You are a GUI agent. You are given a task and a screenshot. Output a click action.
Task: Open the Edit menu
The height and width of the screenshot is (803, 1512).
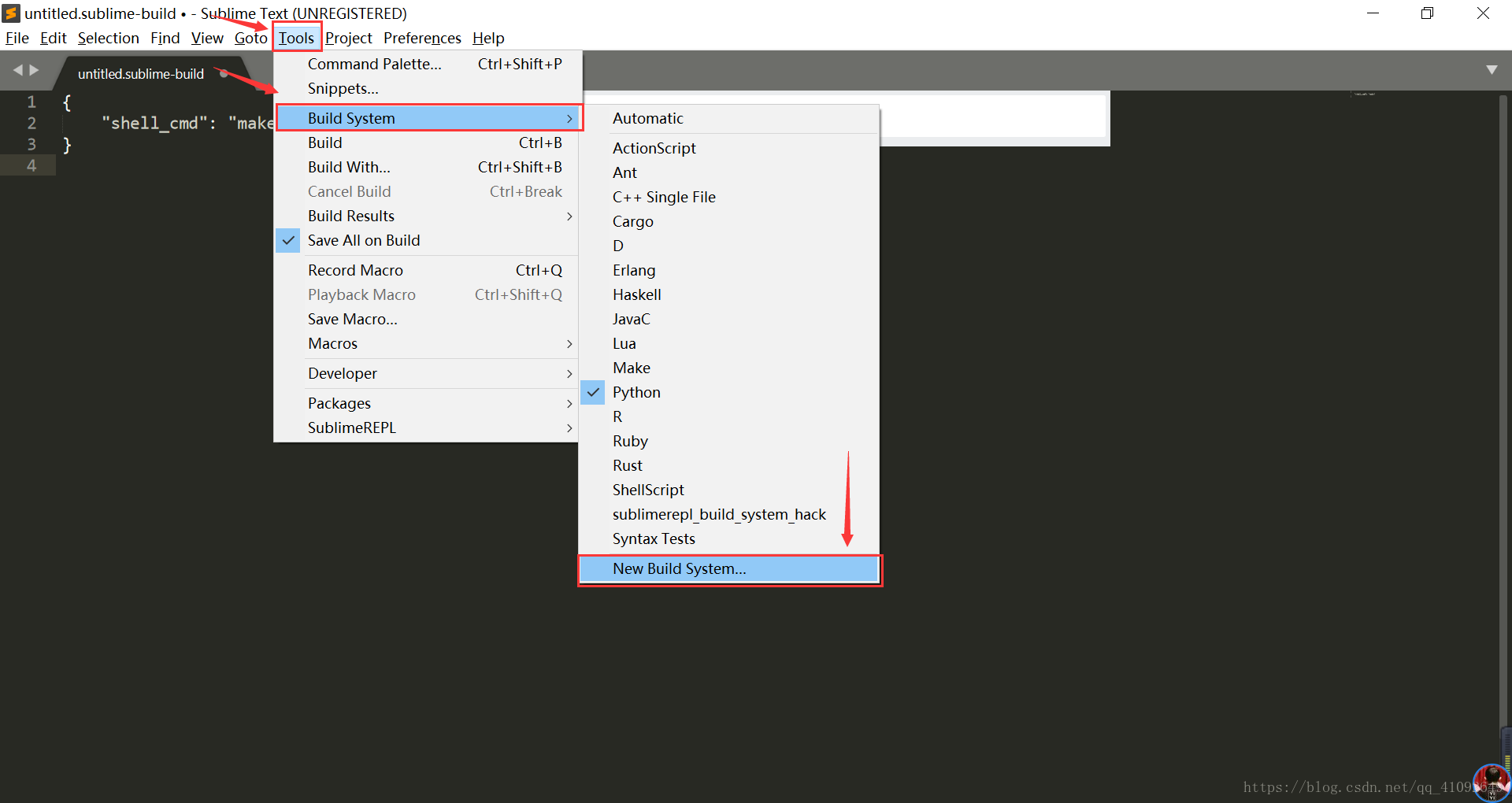click(x=53, y=38)
